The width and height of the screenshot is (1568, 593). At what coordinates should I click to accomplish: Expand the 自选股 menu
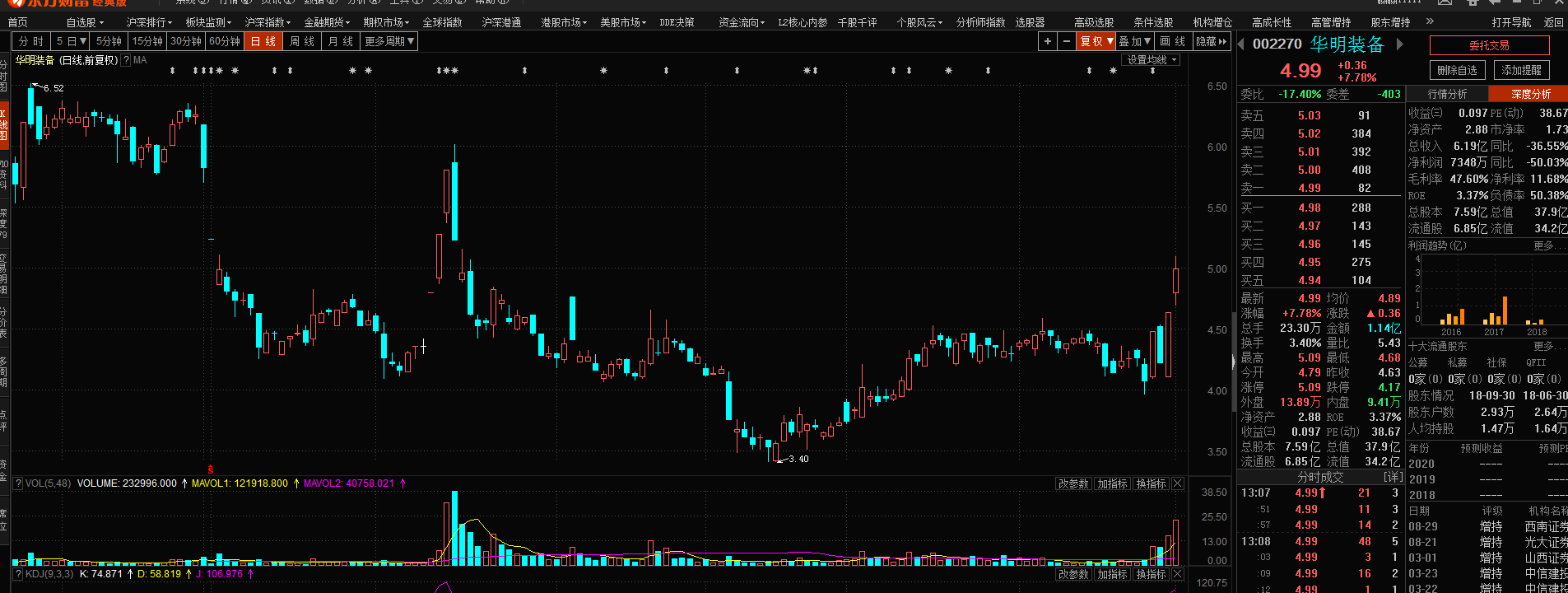tap(85, 22)
